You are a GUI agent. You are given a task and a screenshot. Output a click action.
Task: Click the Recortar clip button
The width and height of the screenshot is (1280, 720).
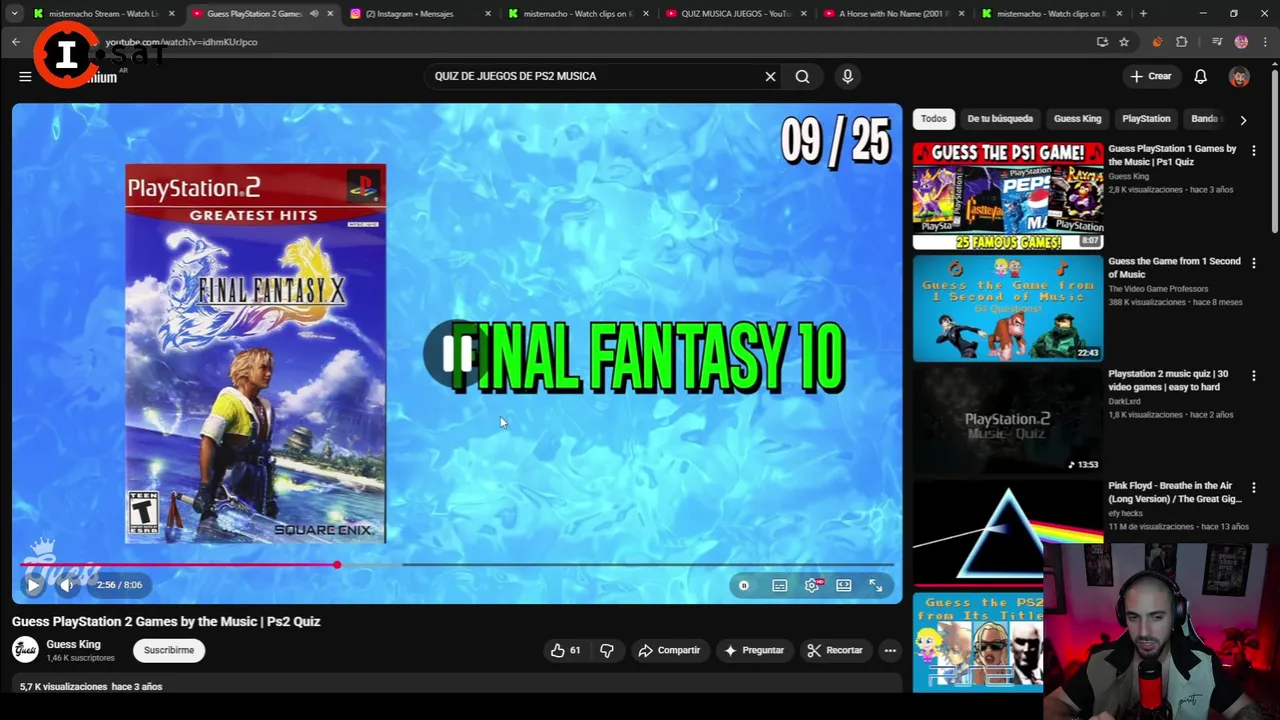coord(835,650)
